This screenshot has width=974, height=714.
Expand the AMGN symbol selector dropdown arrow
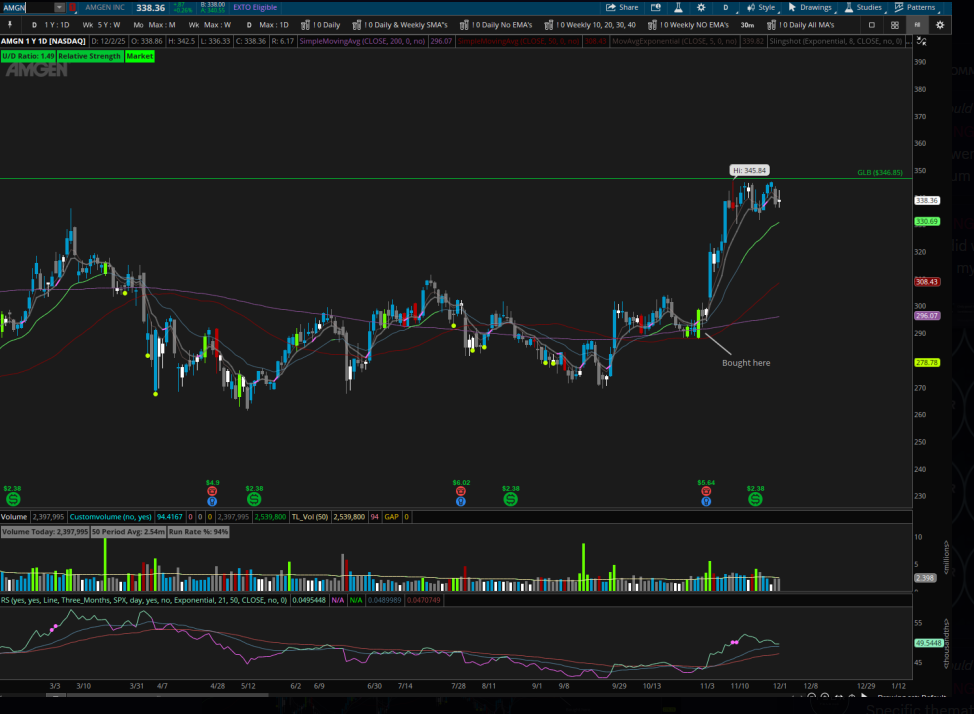pos(59,7)
